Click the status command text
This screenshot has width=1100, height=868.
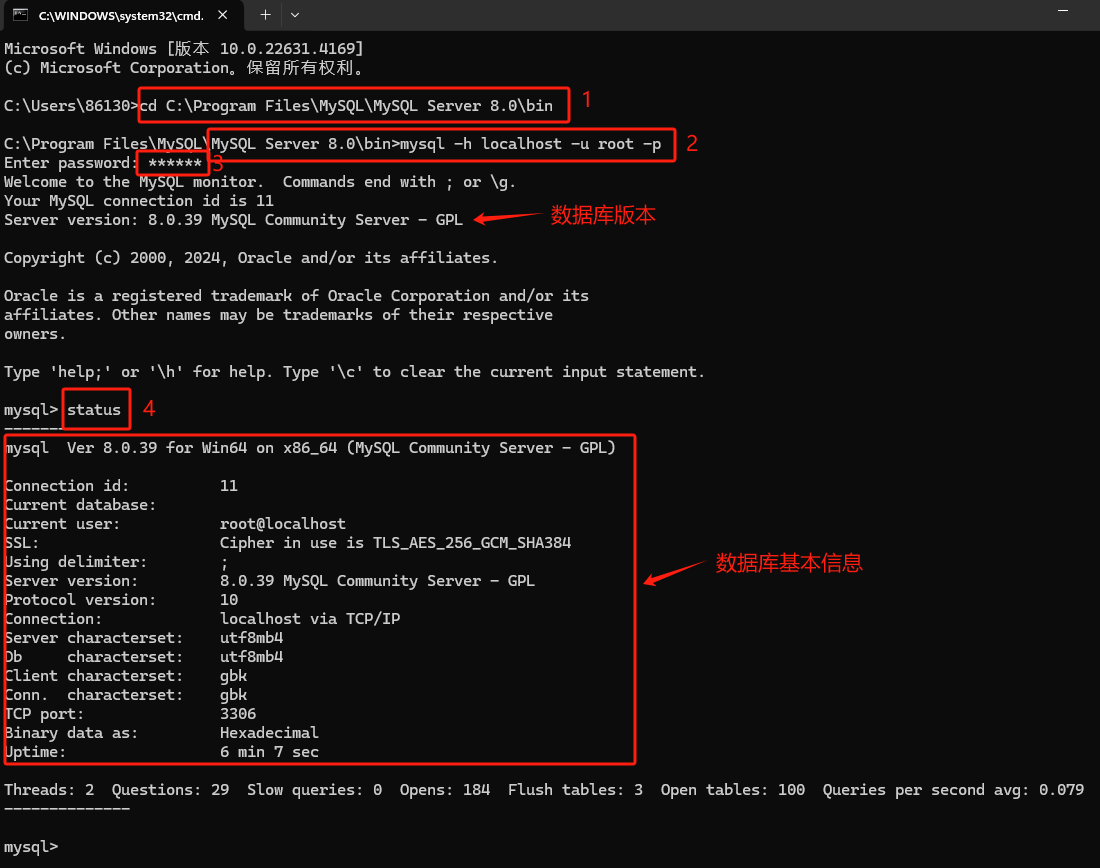click(94, 410)
